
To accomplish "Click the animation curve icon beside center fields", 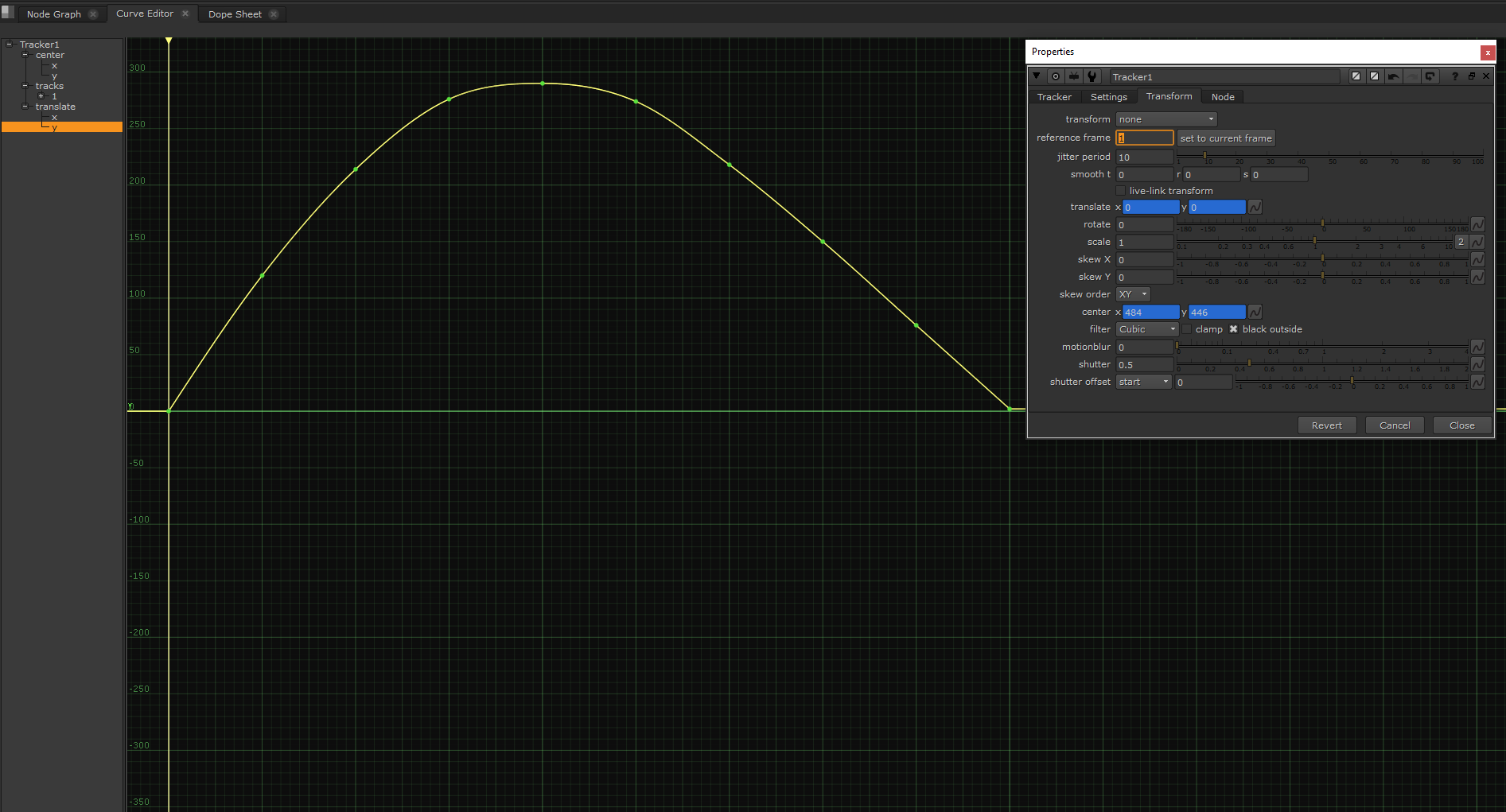I will [1255, 312].
